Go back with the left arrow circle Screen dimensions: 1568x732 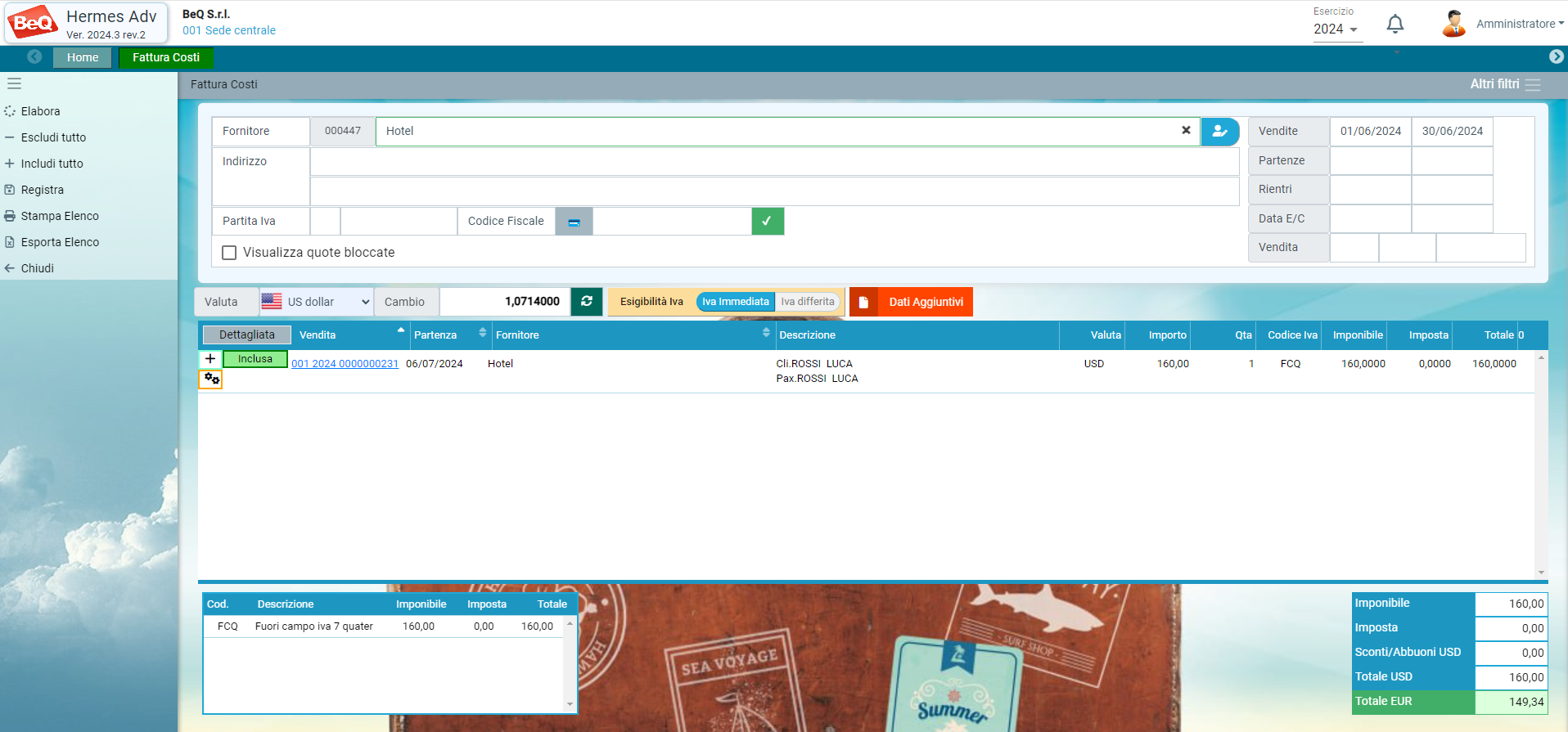pos(34,56)
